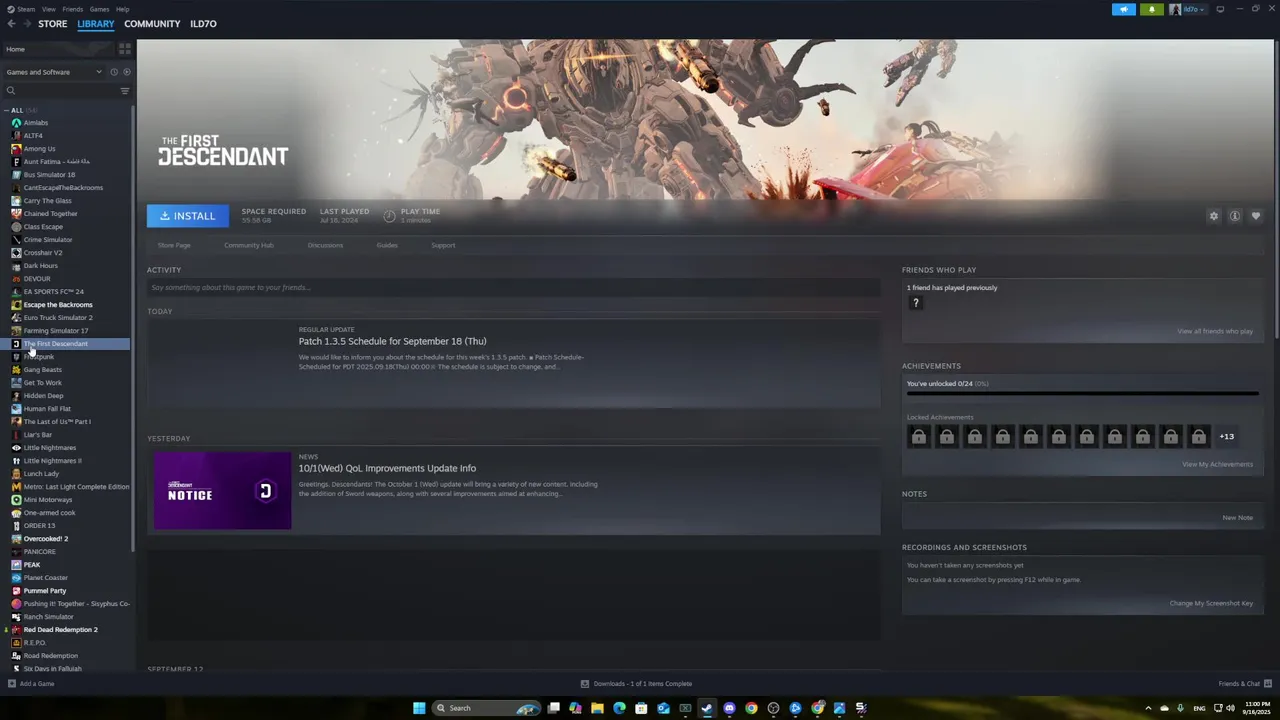Create a New Note
The width and height of the screenshot is (1280, 720).
1237,518
